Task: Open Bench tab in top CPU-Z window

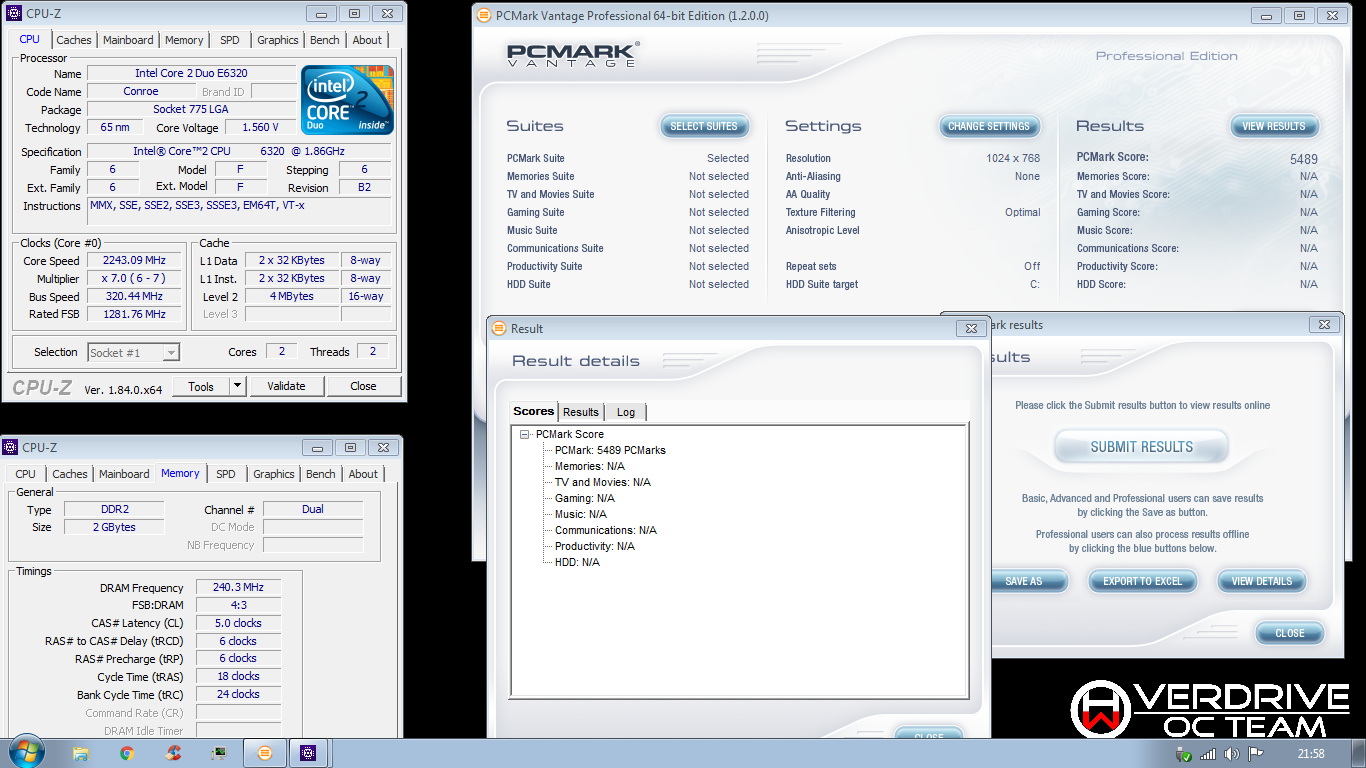Action: point(324,40)
